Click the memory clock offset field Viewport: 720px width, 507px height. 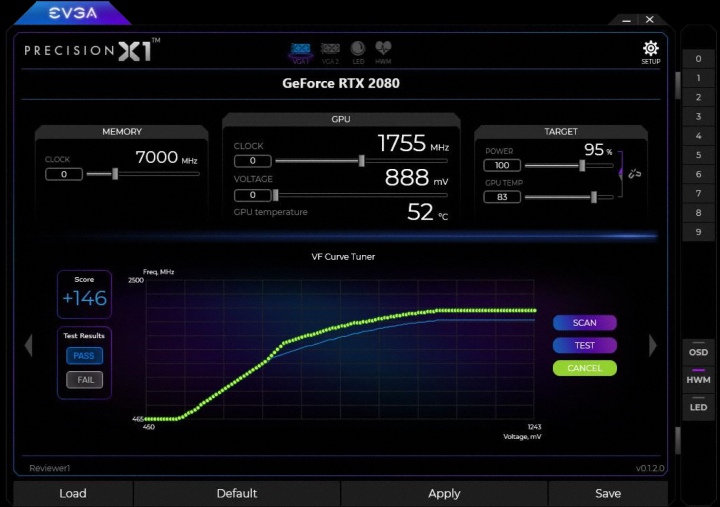click(64, 174)
